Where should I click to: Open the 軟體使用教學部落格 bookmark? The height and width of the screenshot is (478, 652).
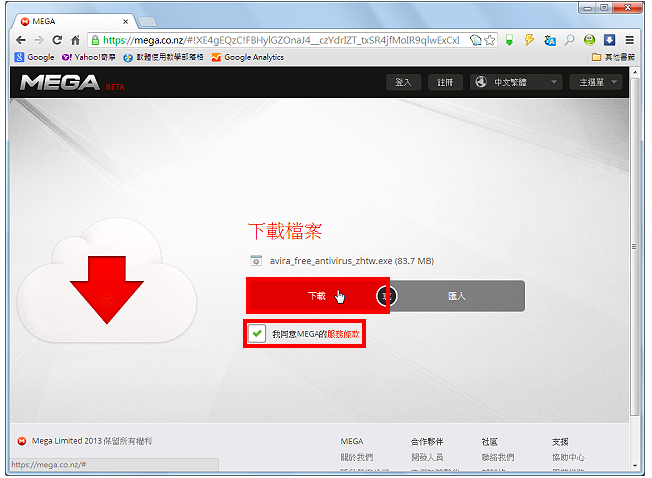coord(163,57)
